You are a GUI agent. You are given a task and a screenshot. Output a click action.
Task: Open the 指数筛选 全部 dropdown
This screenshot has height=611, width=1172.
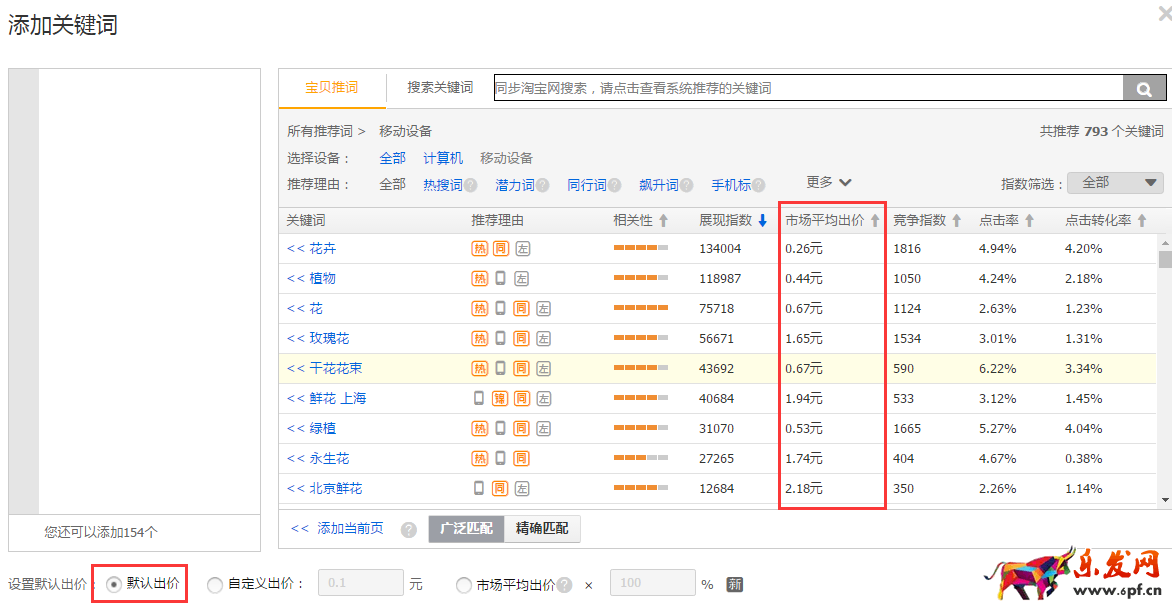click(1114, 183)
